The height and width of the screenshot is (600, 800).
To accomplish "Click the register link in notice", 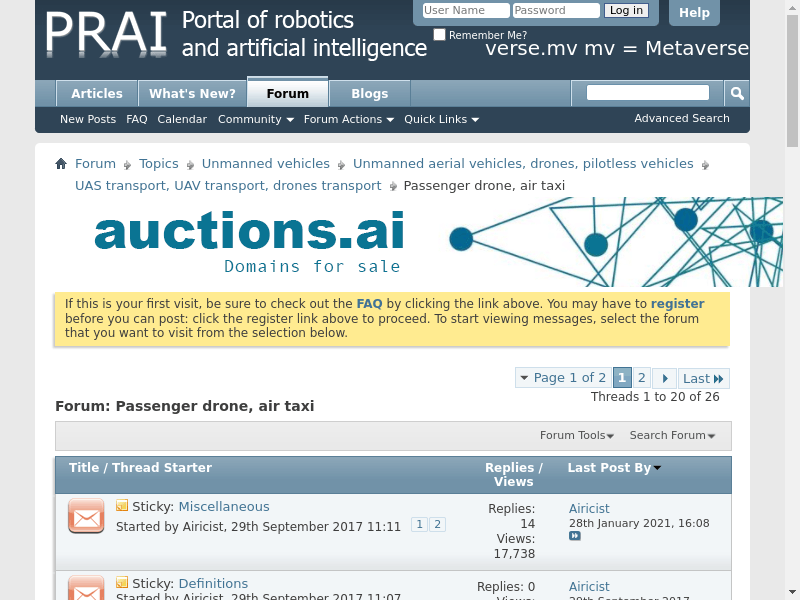I will pos(678,304).
